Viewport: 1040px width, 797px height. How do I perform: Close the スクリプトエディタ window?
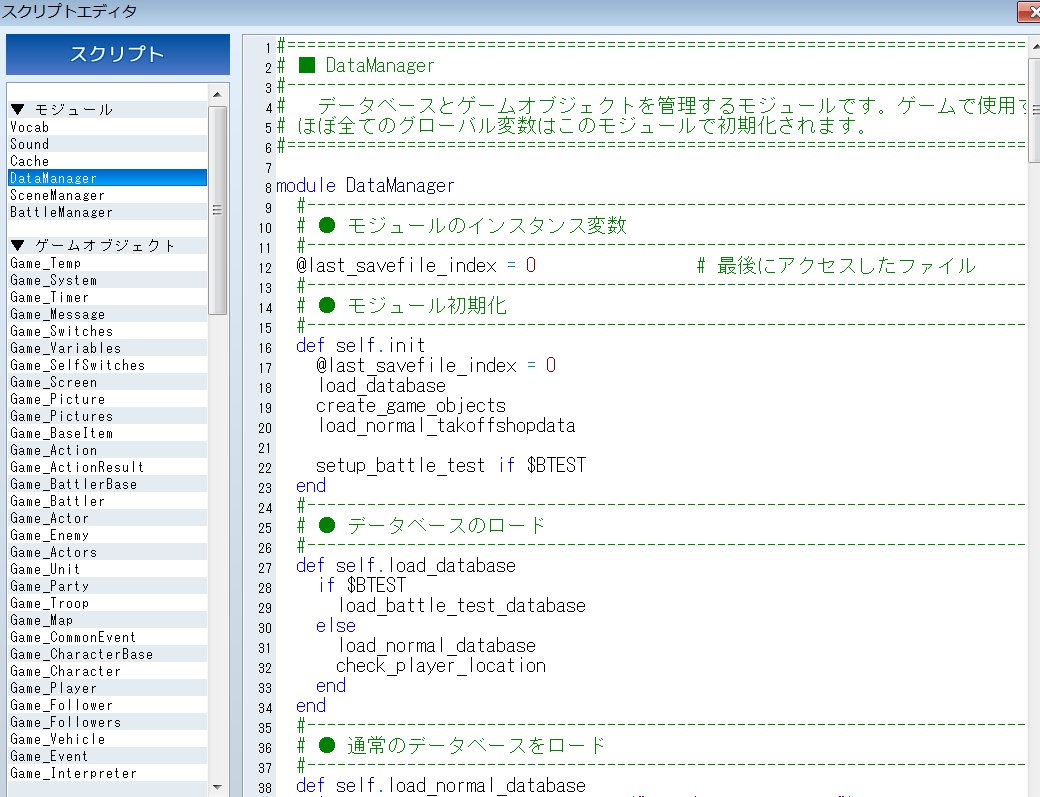coord(1029,11)
